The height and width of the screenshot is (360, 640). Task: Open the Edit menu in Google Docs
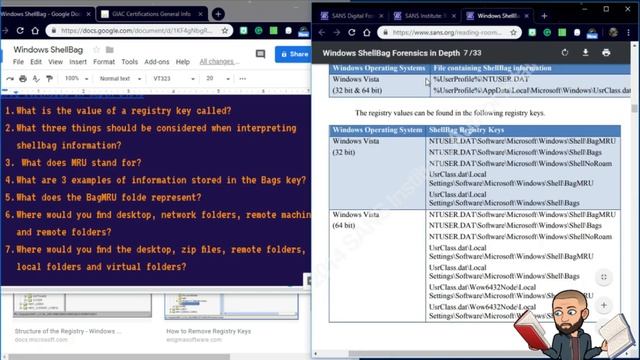(36, 62)
